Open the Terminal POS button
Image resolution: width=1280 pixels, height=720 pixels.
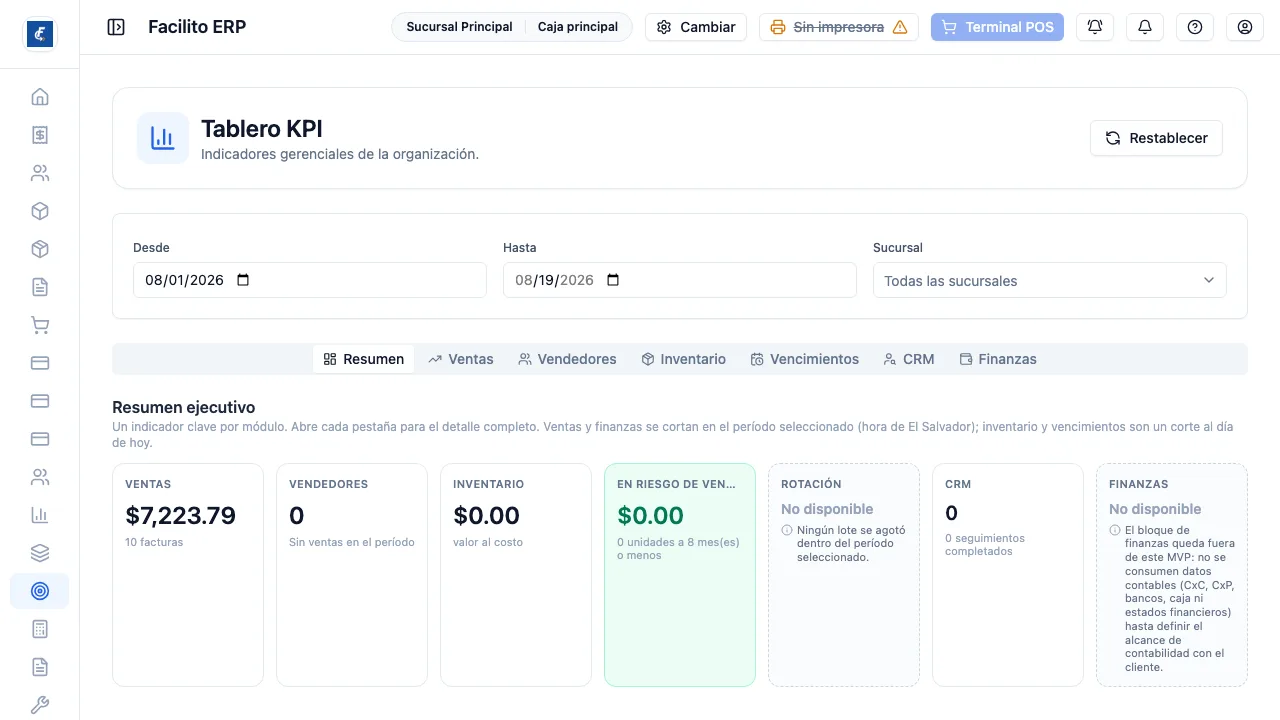997,27
